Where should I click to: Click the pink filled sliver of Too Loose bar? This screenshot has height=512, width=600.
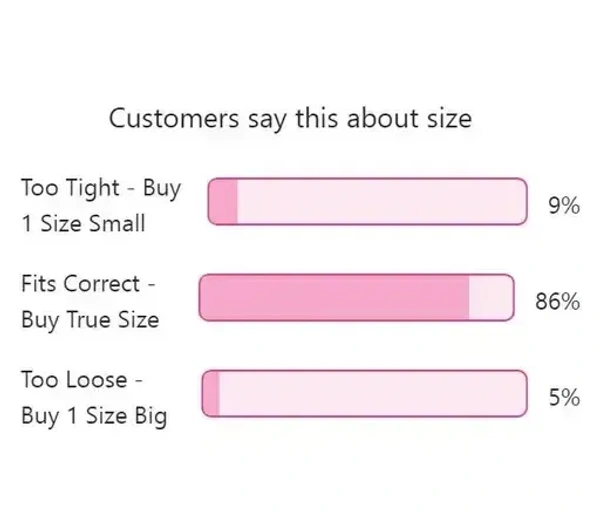(x=211, y=393)
